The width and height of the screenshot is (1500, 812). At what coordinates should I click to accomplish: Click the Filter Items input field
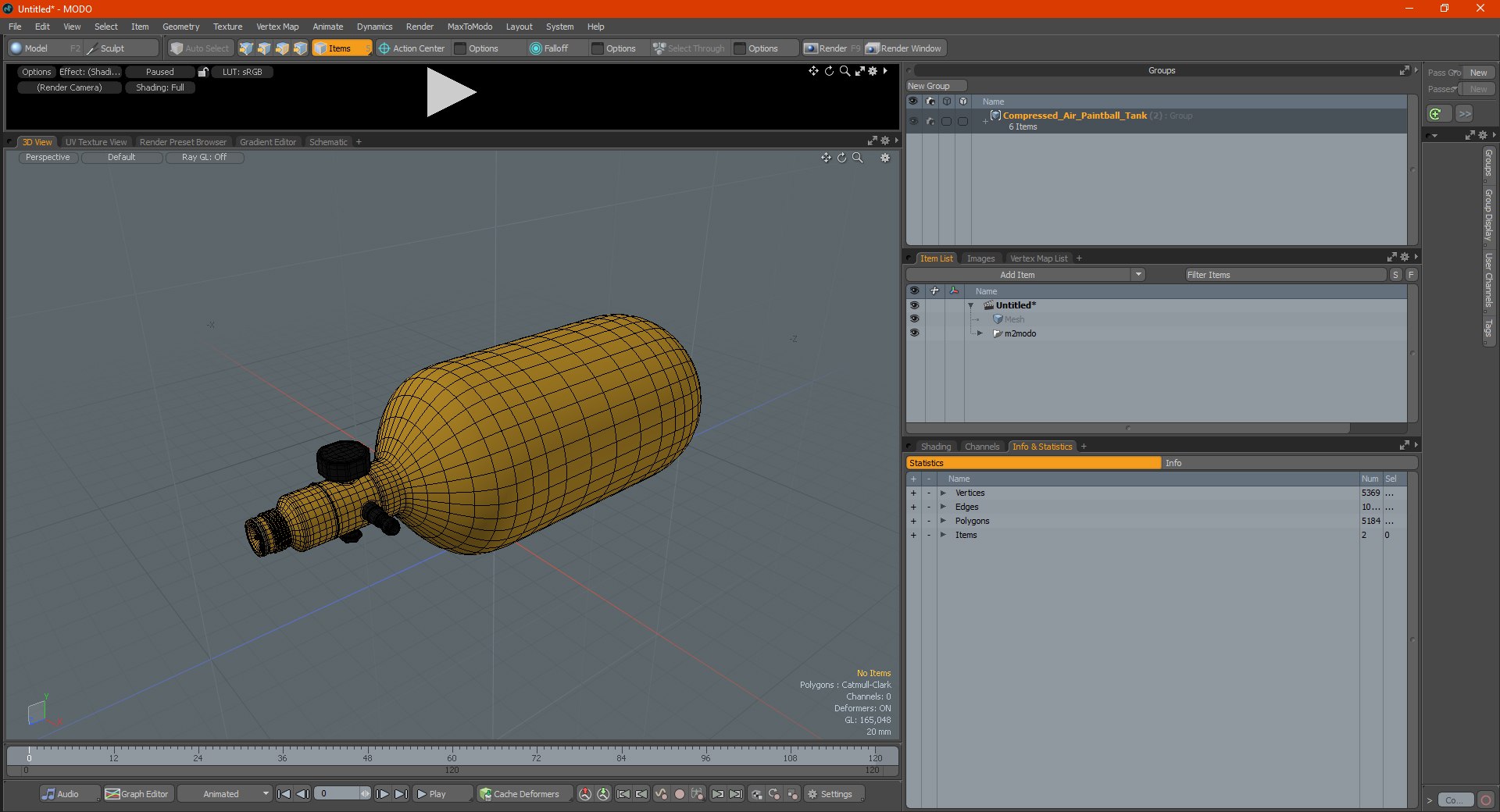1285,275
